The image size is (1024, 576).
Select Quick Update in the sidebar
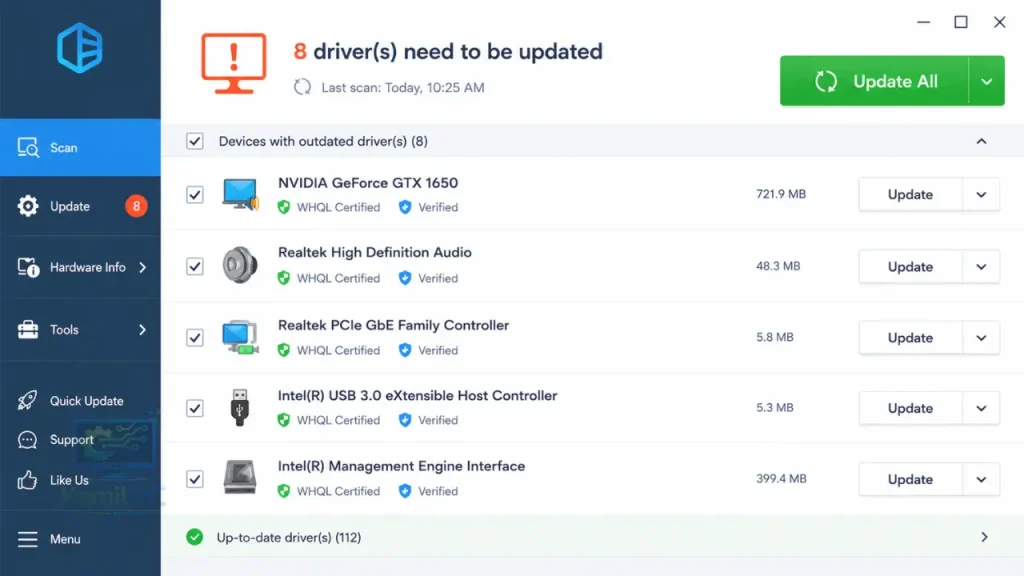(x=80, y=400)
